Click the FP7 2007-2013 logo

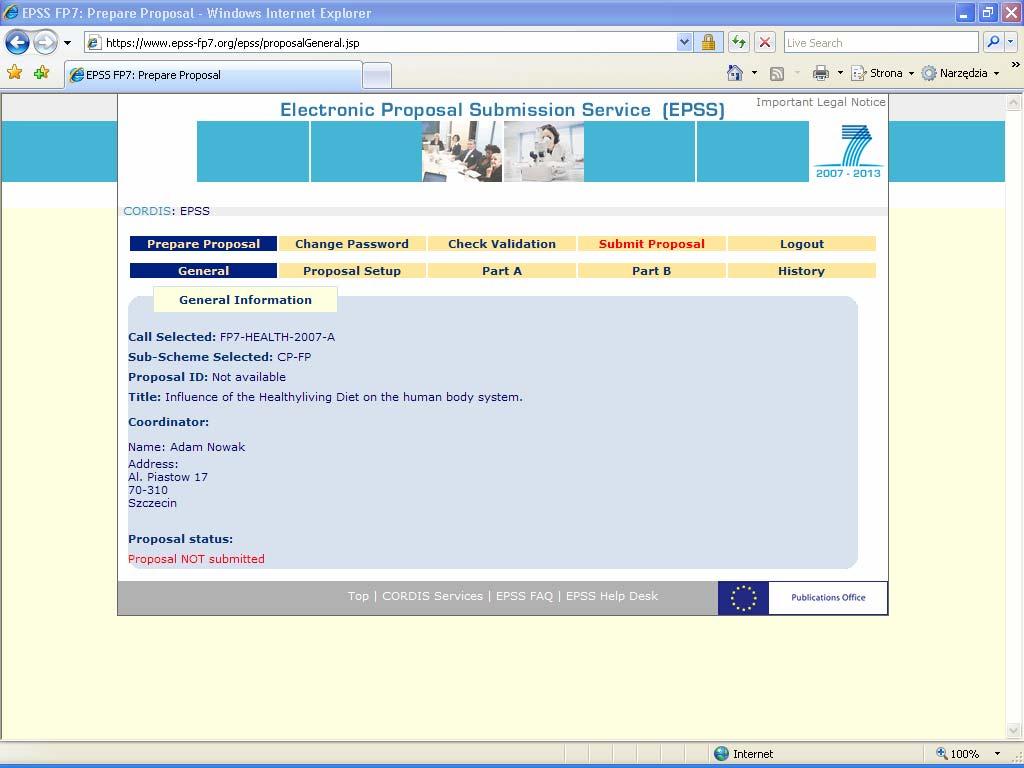848,152
